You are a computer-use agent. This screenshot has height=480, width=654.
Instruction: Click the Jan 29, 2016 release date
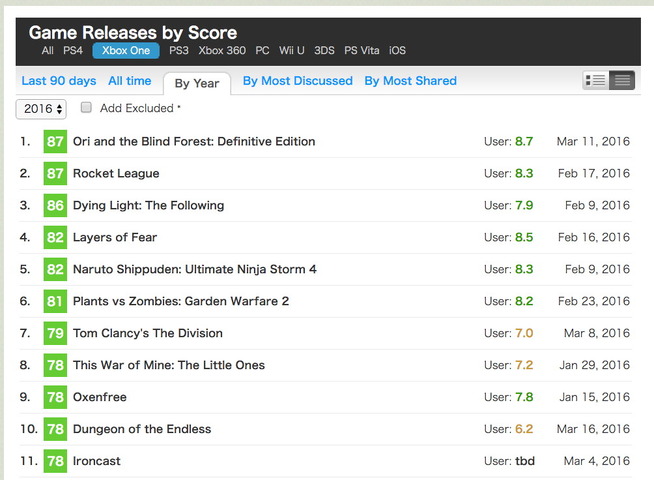[x=594, y=365]
